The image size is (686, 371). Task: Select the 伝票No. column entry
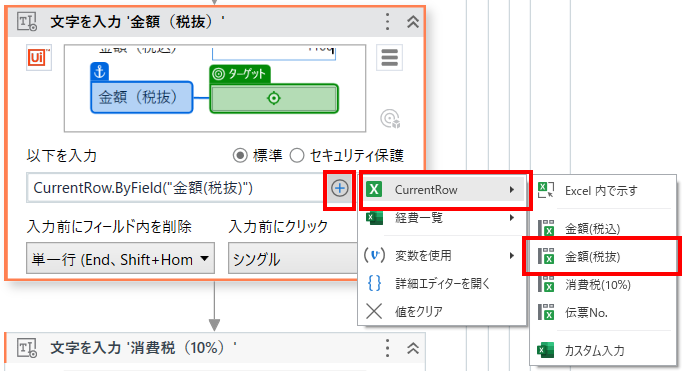[602, 313]
